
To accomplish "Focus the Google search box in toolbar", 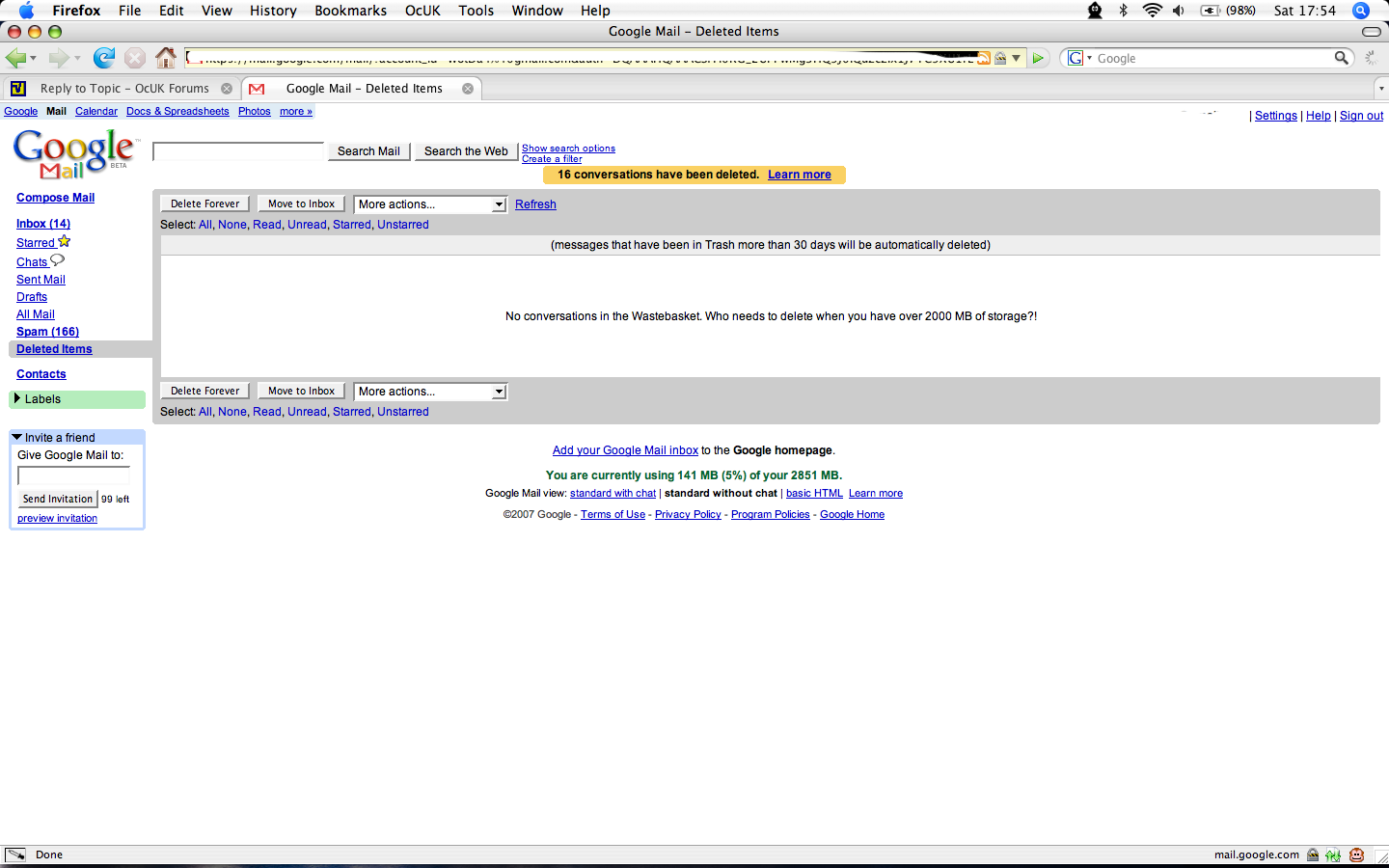I will (x=1213, y=58).
